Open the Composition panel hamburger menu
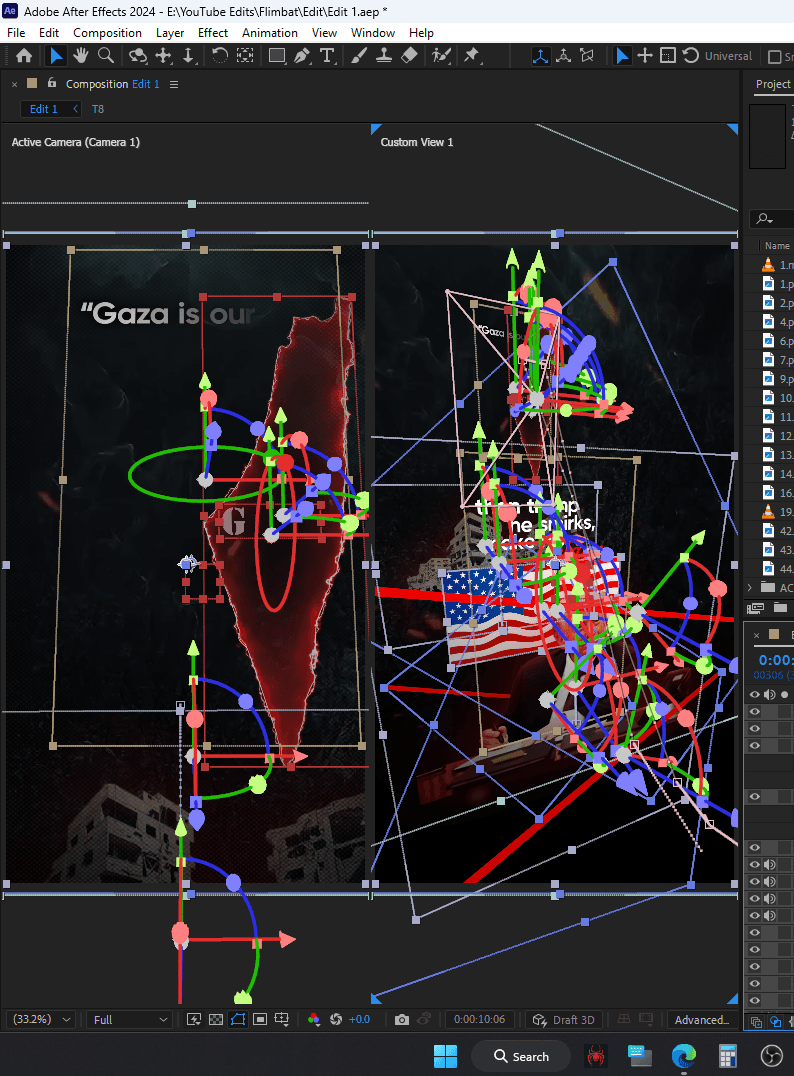The height and width of the screenshot is (1076, 794). coord(174,84)
